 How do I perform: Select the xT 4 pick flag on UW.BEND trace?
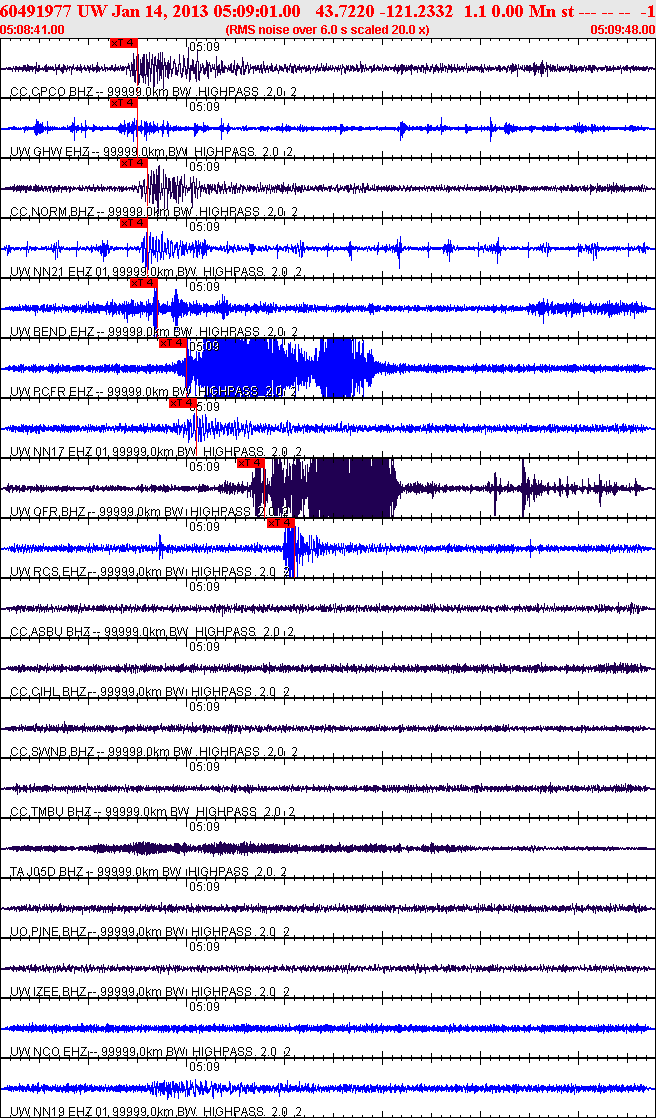(143, 283)
